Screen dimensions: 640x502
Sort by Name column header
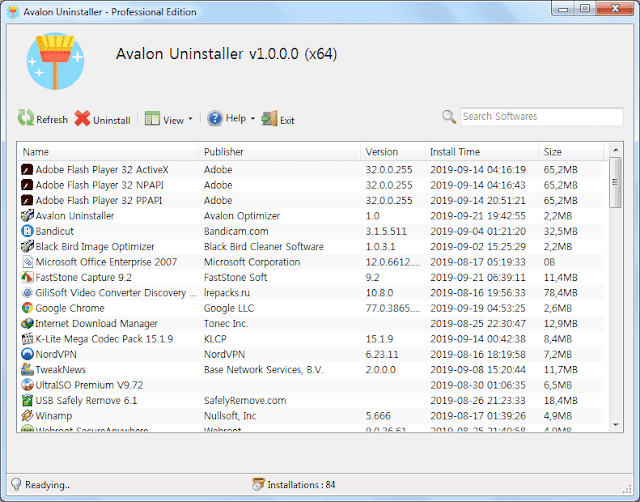[108, 152]
